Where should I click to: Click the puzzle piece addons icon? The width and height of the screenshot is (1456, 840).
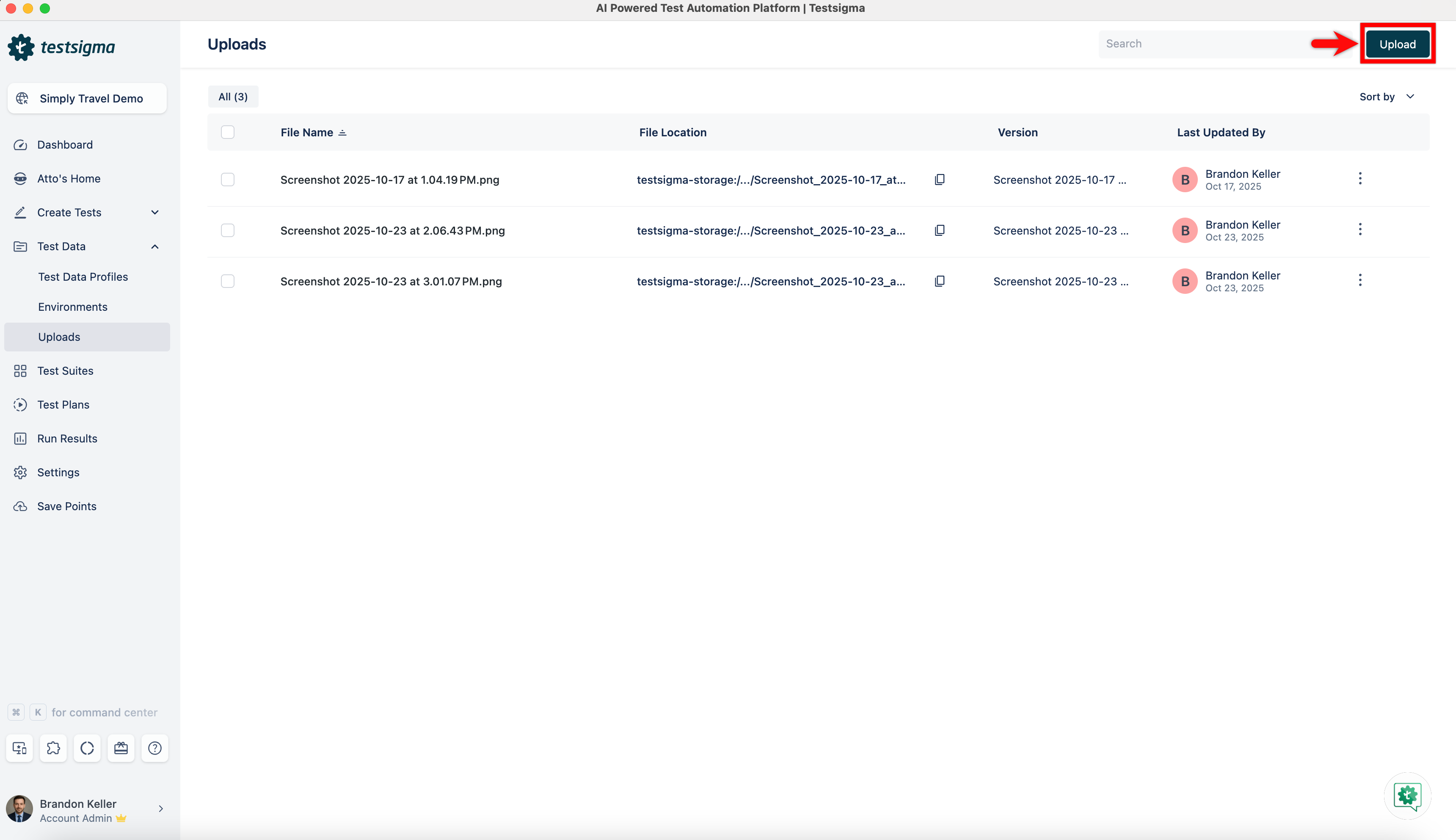pos(53,748)
